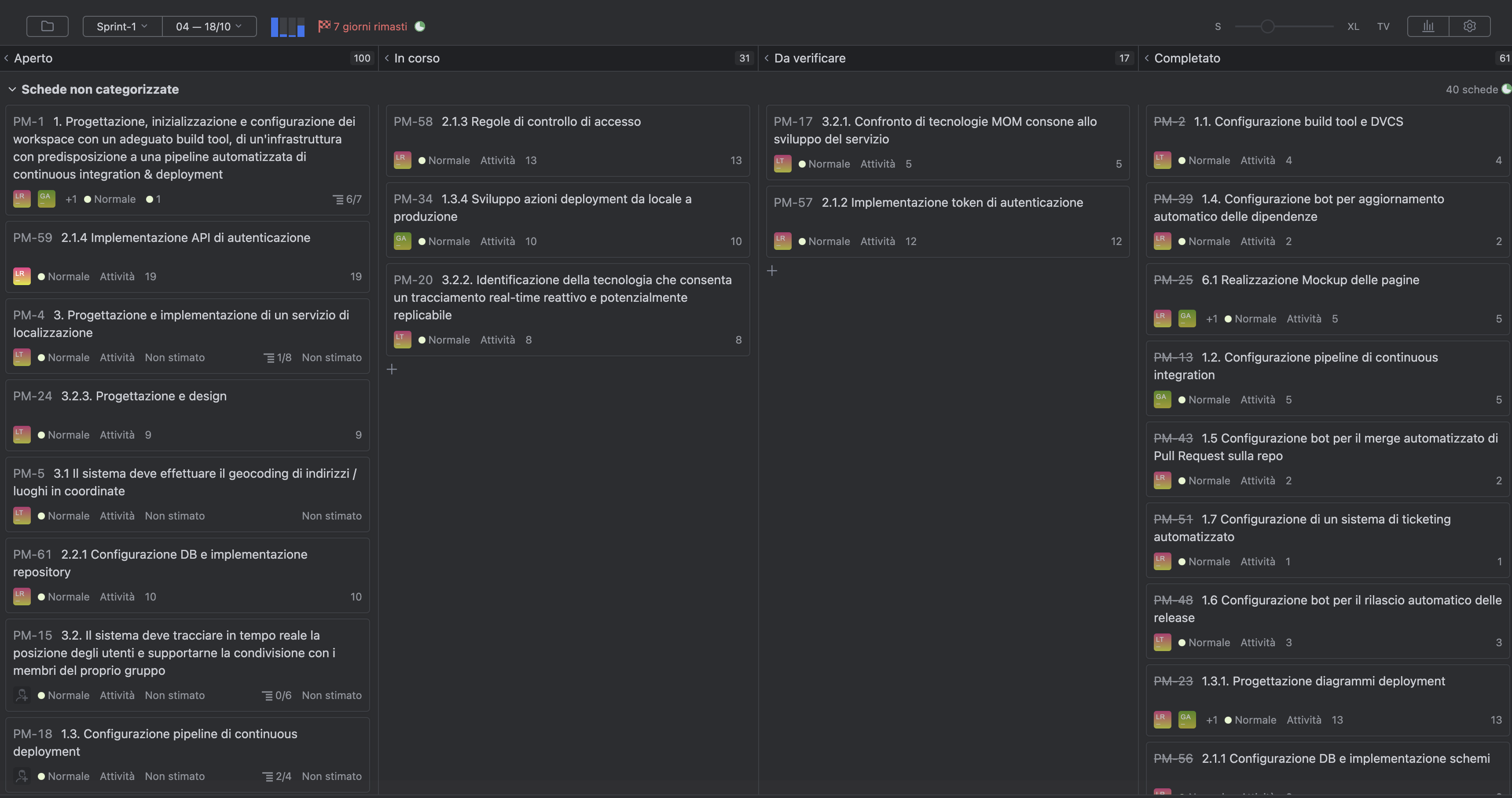Screen dimensions: 1512x798
Task: Open the boards folder icon
Action: pos(47,26)
